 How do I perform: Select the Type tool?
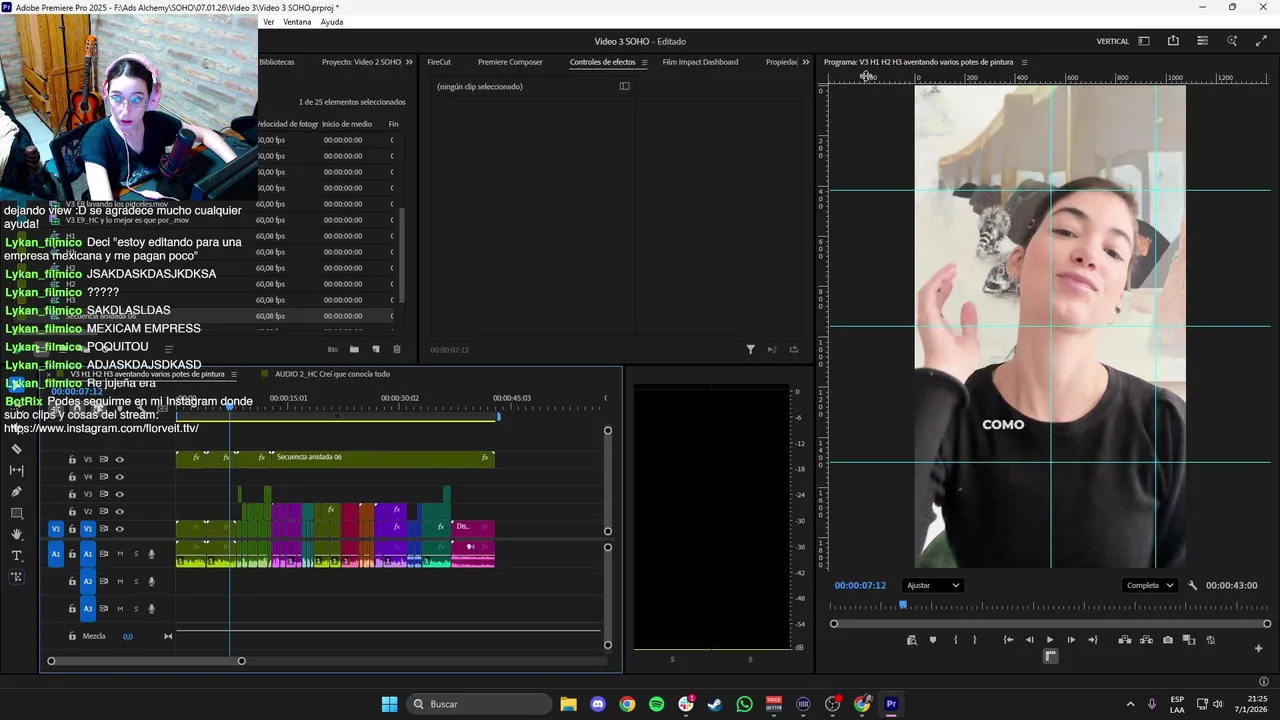tap(16, 556)
